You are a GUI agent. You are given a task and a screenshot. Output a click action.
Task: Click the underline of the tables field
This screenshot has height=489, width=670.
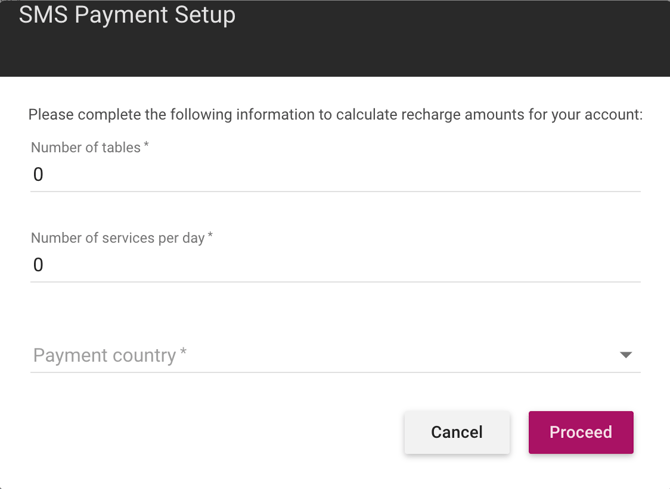[x=335, y=191]
